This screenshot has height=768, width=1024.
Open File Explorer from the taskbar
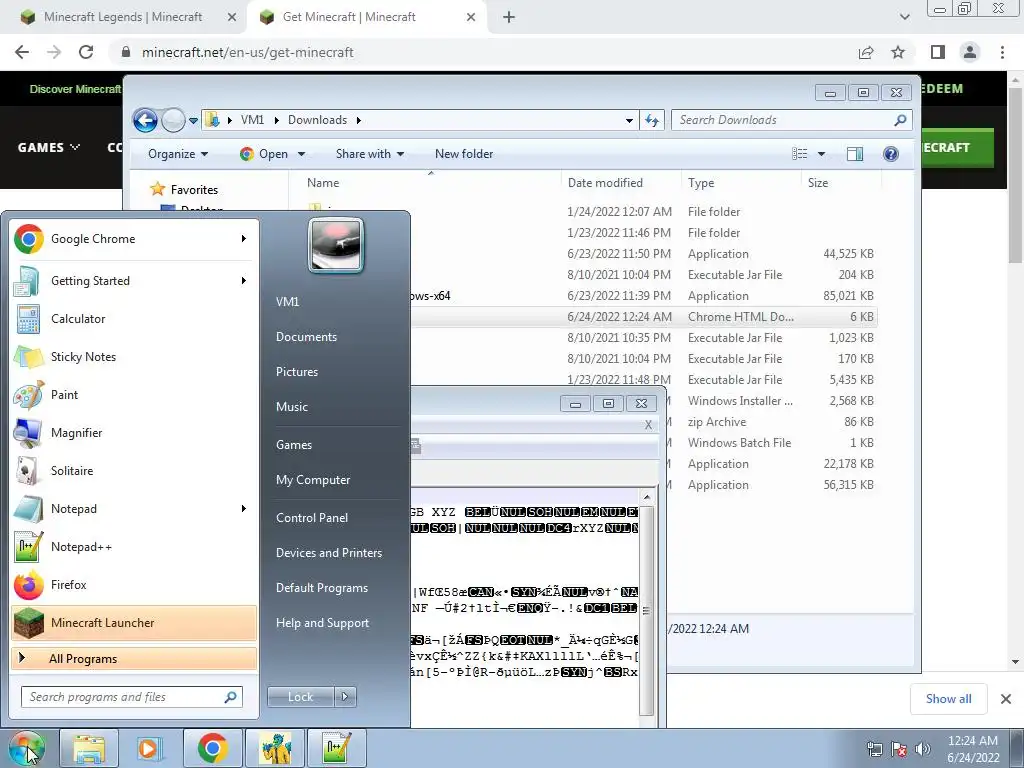pyautogui.click(x=89, y=748)
